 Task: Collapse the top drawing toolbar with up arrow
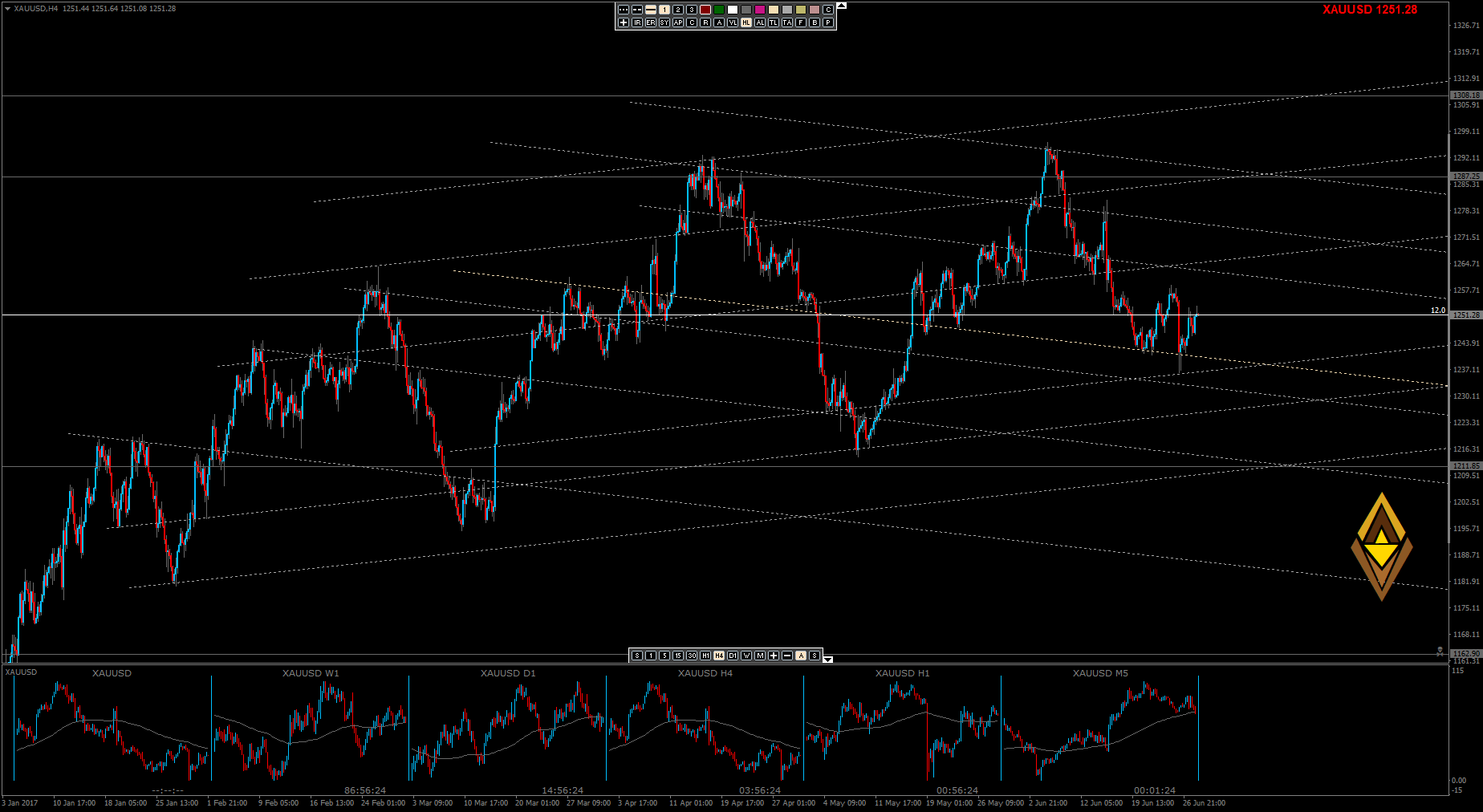pyautogui.click(x=841, y=6)
